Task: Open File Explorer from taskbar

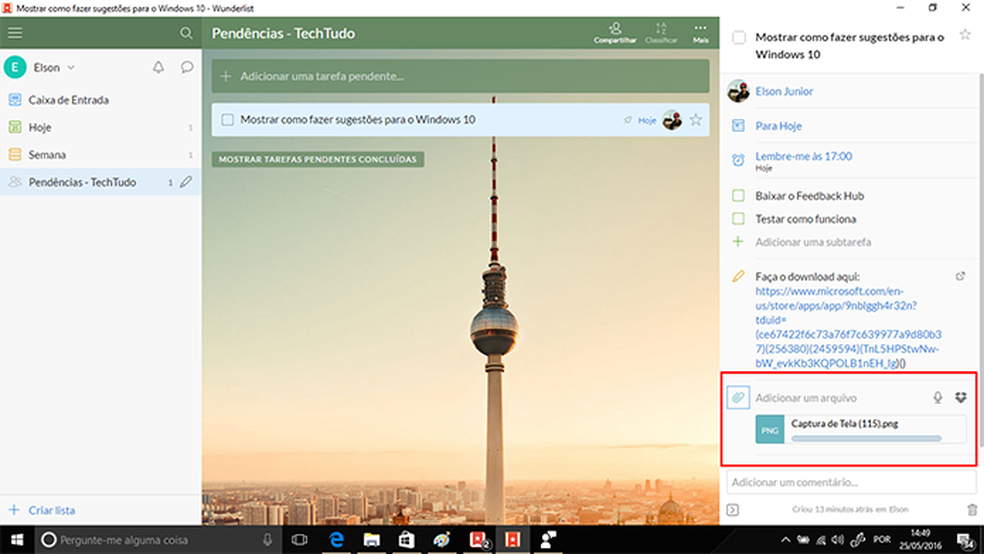Action: 372,540
